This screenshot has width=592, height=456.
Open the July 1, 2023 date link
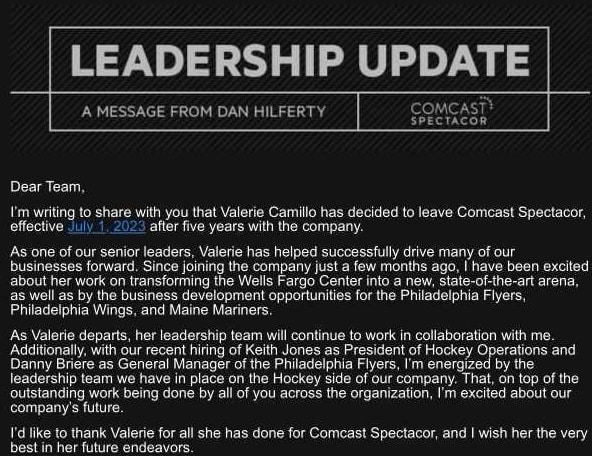pyautogui.click(x=107, y=226)
